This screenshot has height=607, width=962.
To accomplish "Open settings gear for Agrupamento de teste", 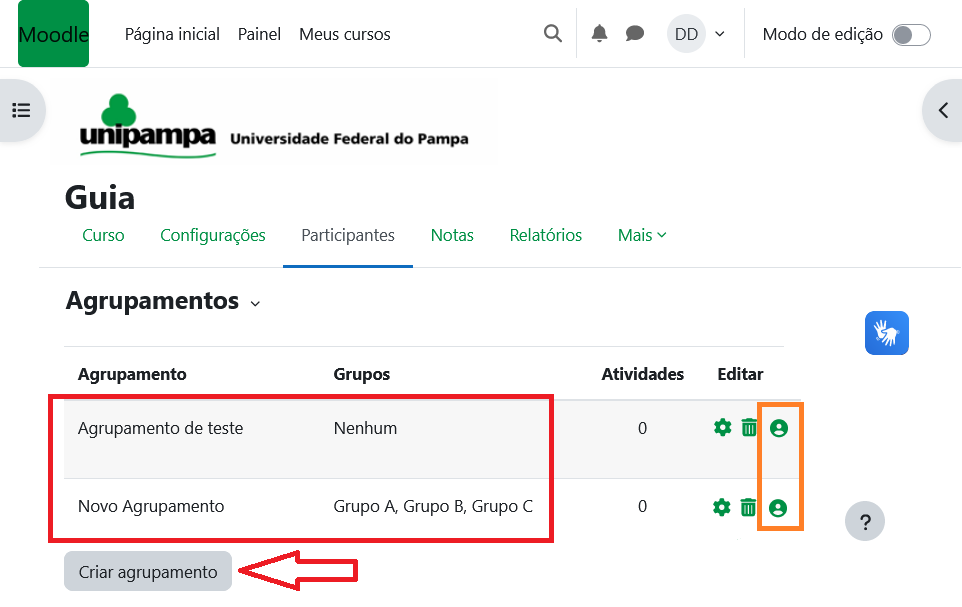I will 722,428.
